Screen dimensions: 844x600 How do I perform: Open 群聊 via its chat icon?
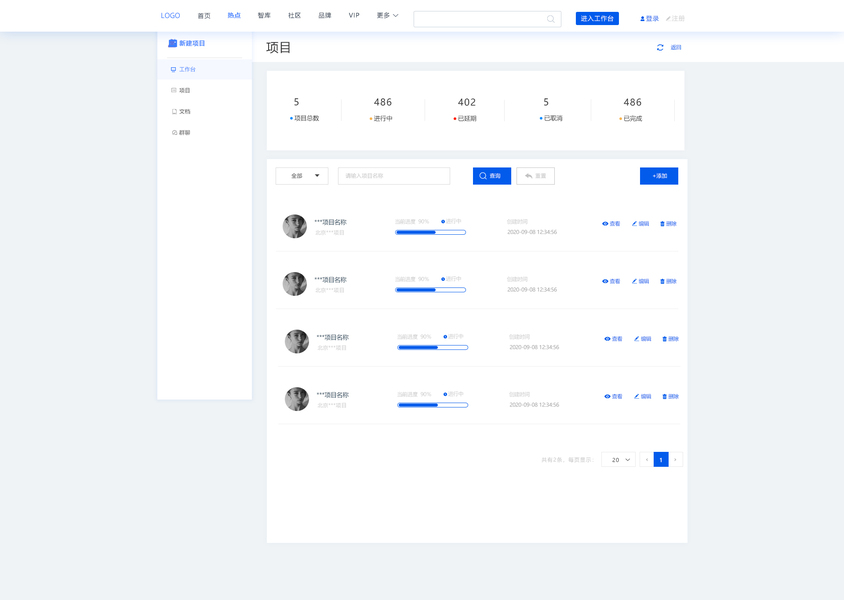(x=174, y=132)
